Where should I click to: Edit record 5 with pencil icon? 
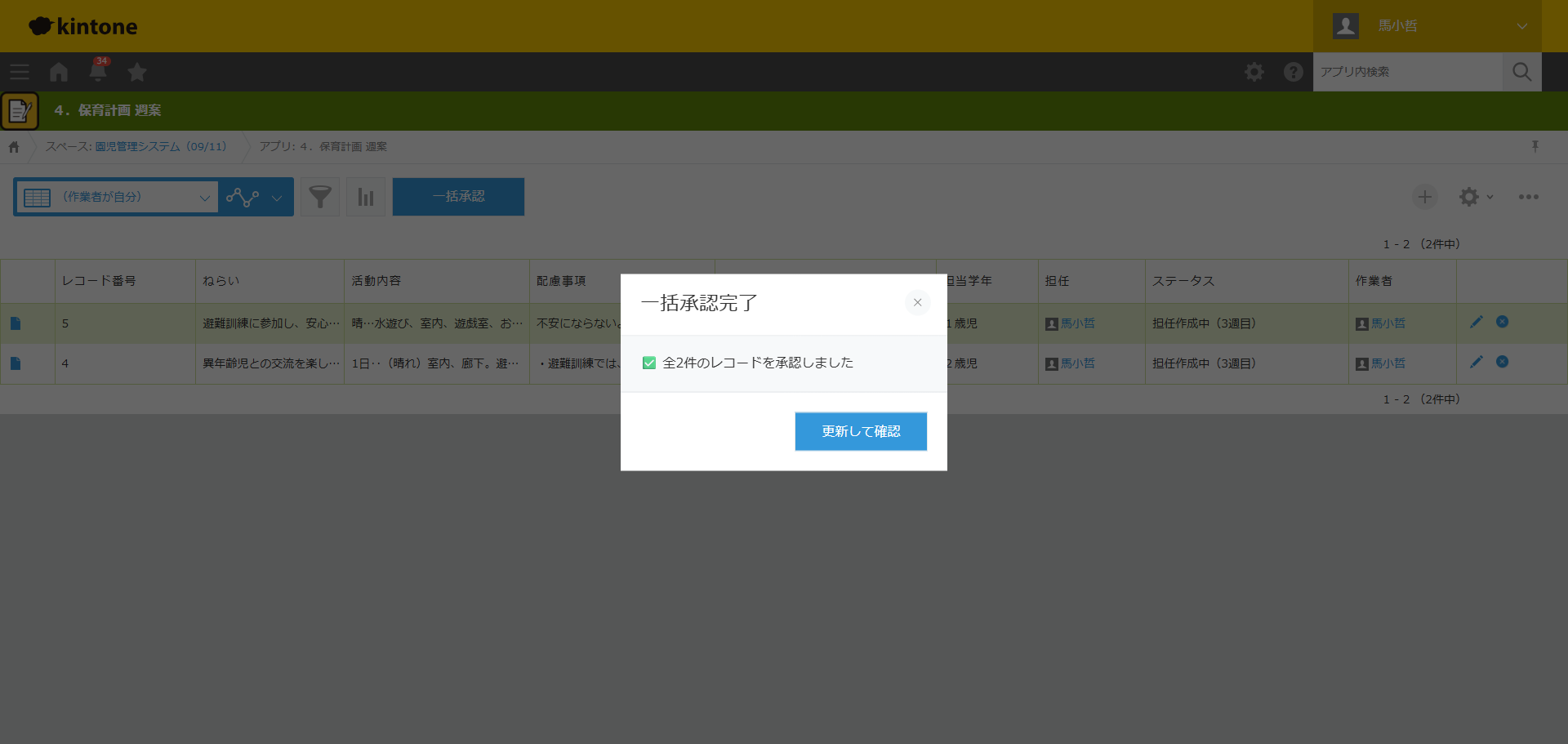1476,322
